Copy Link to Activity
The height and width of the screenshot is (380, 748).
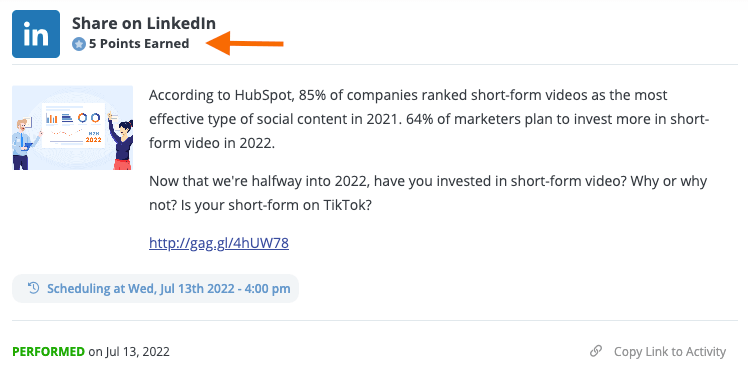[x=670, y=352]
